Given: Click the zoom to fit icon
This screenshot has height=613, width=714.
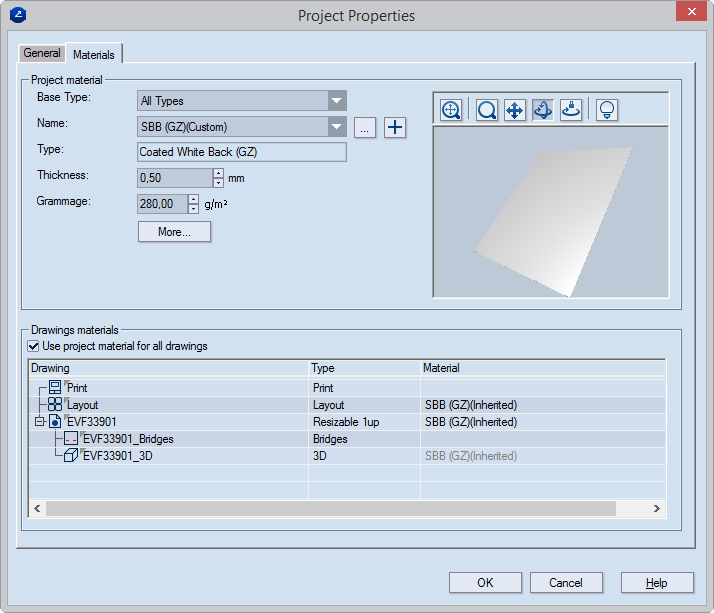Looking at the screenshot, I should pos(451,110).
